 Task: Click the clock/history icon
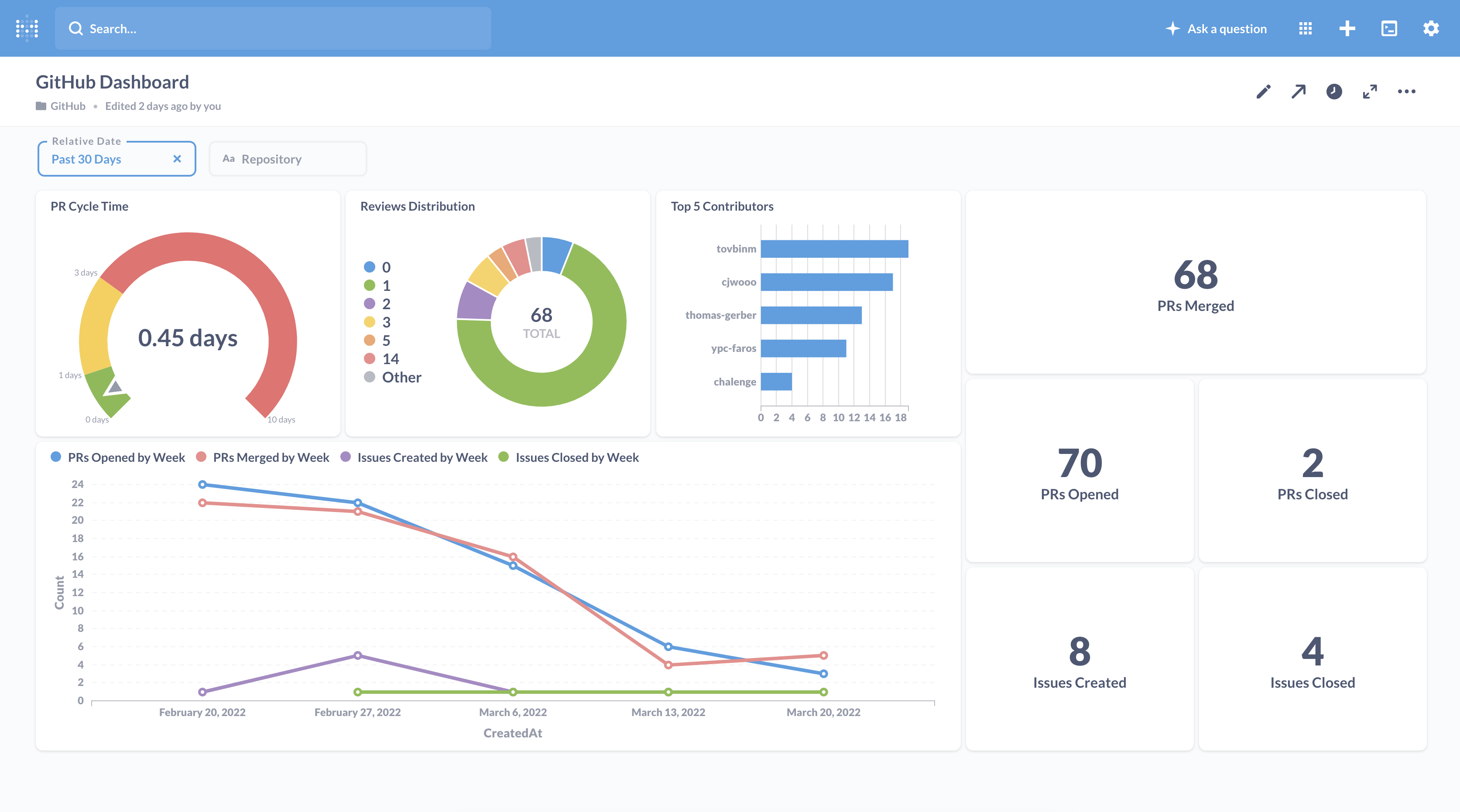(1333, 91)
